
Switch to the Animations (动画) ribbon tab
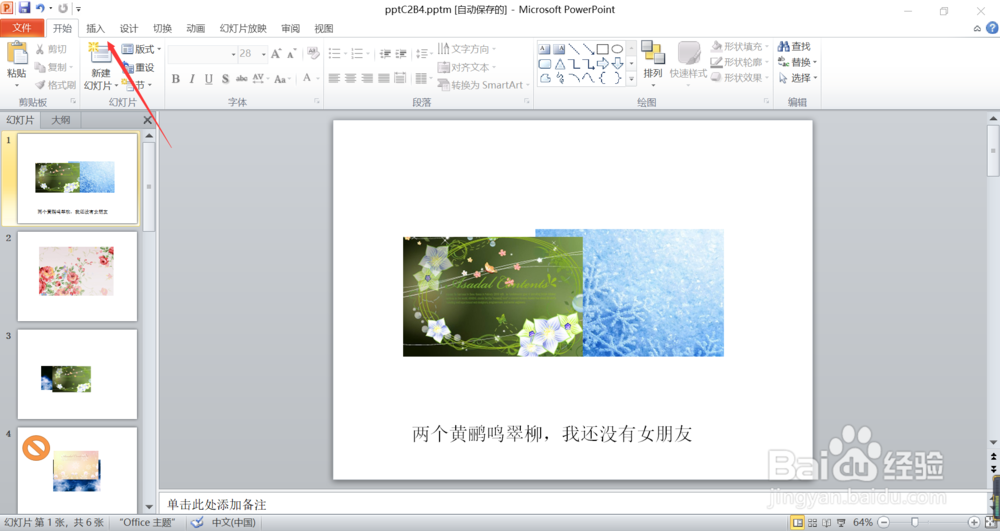pos(196,28)
